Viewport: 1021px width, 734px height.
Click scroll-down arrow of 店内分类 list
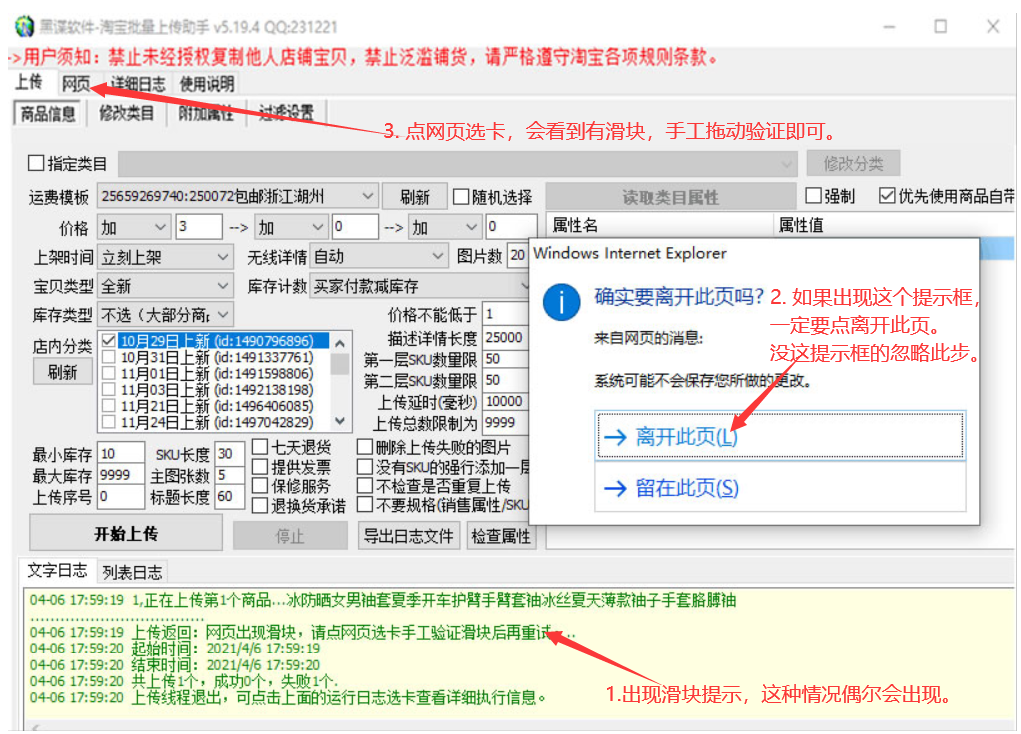click(x=340, y=421)
